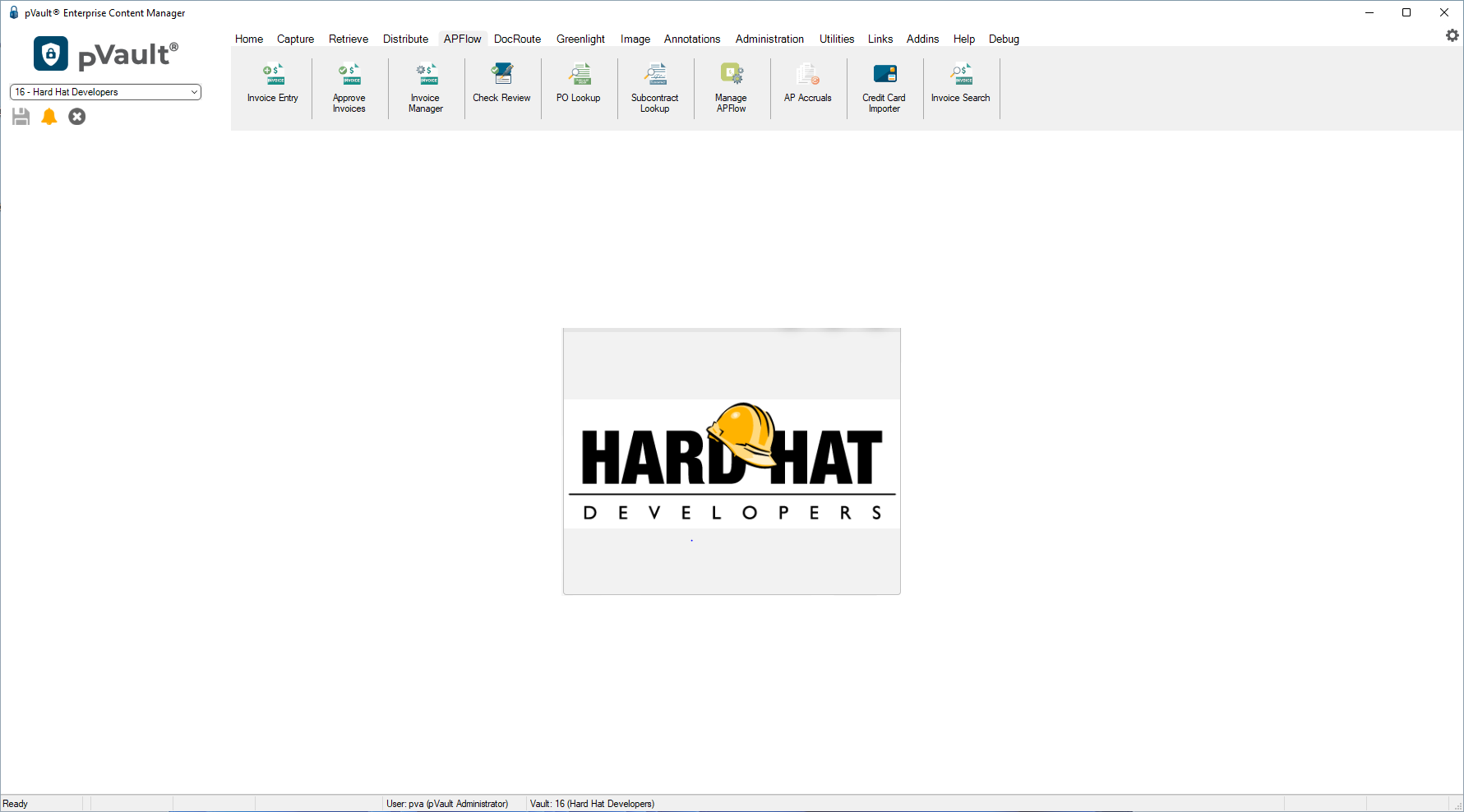1464x812 pixels.
Task: Switch to the Capture tab
Action: pos(296,39)
